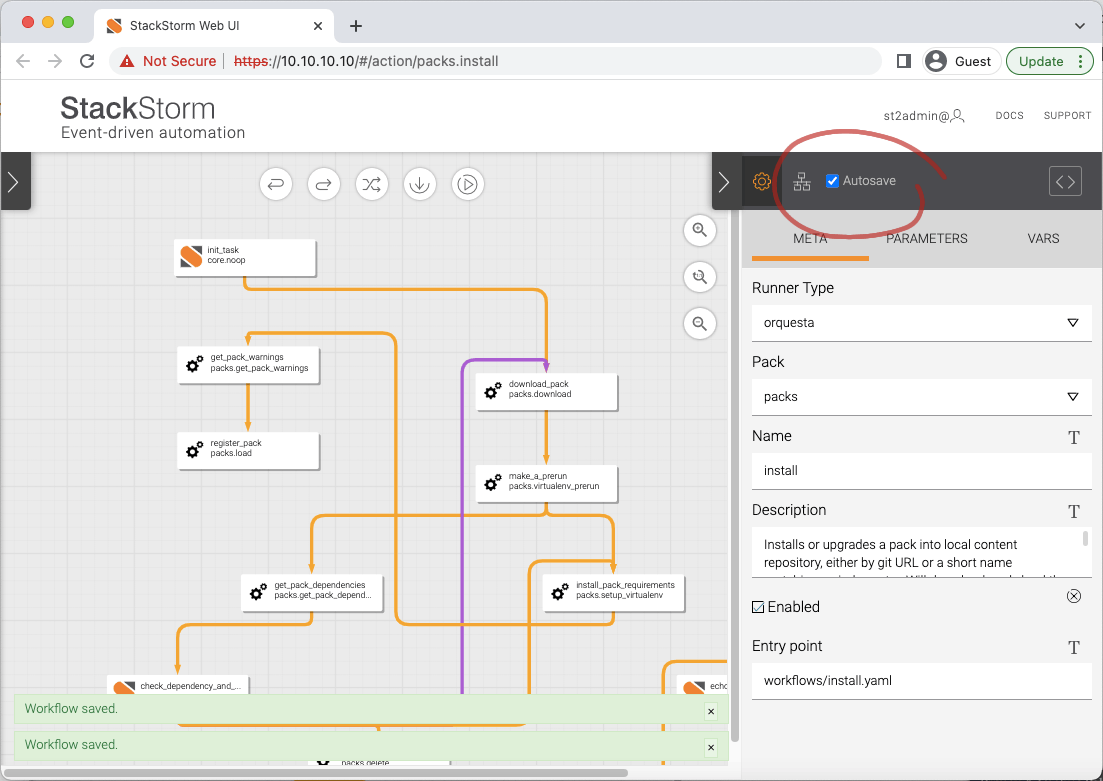Click the circled X icon beside Enabled
The height and width of the screenshot is (781, 1103).
click(x=1073, y=597)
